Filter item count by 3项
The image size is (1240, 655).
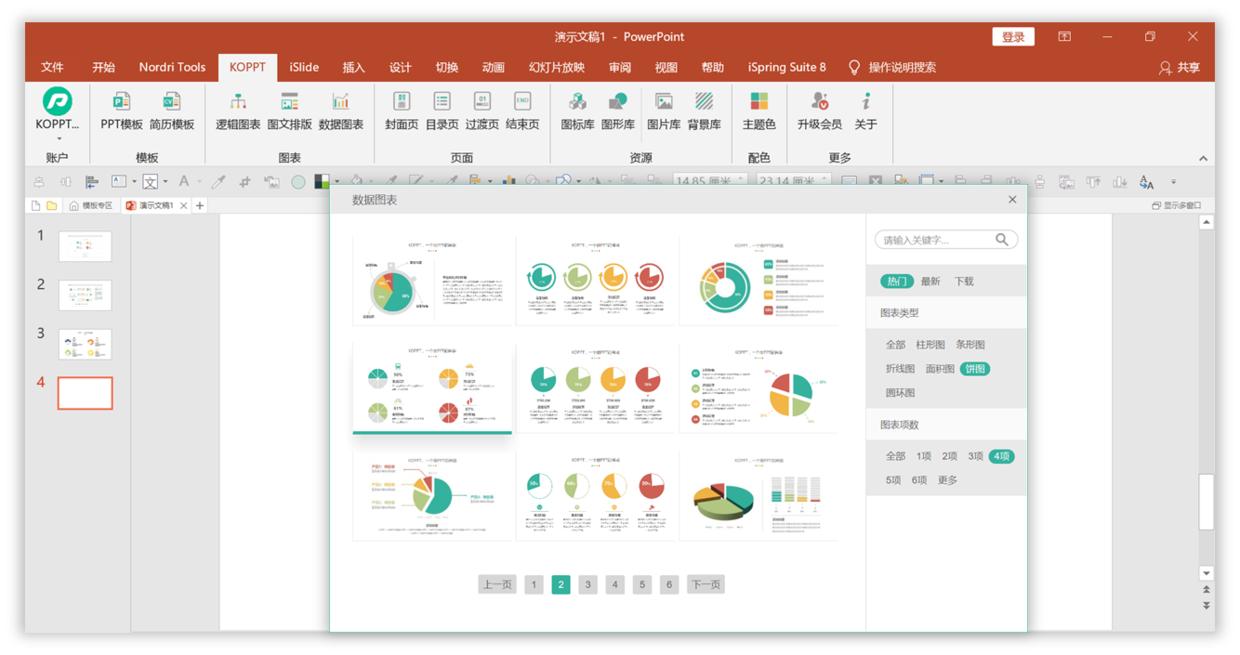pos(975,455)
